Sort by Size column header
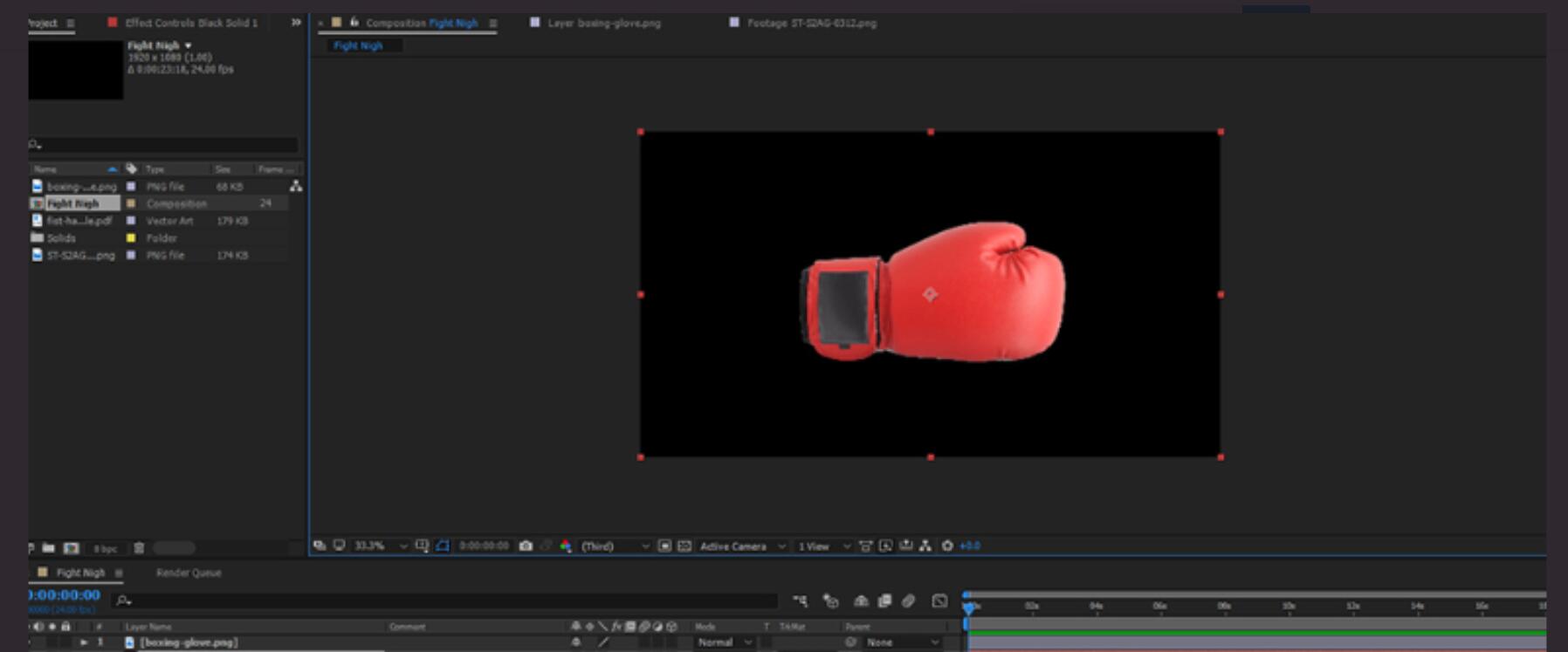This screenshot has height=652, width=1568. coord(223,169)
